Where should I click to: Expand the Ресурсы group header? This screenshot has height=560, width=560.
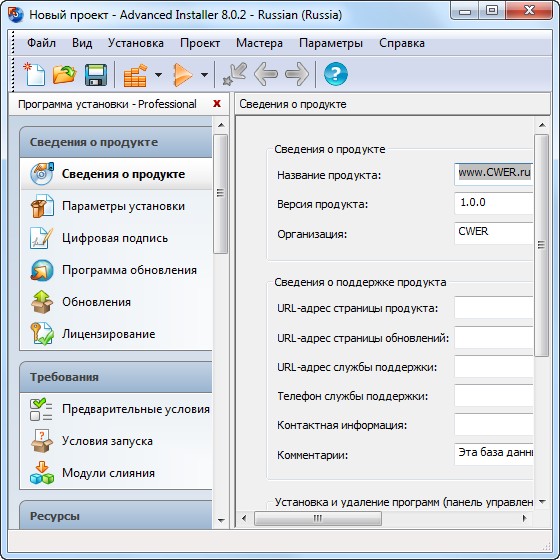click(116, 515)
